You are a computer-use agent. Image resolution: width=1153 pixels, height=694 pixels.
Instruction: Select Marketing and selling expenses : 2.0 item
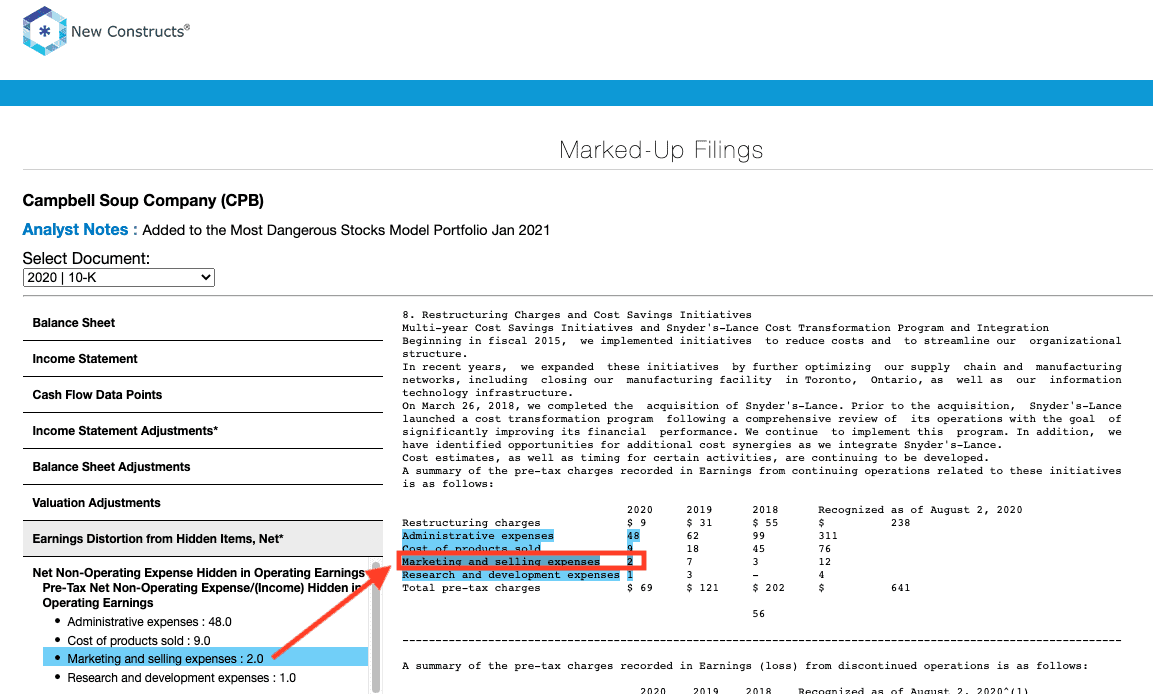205,659
